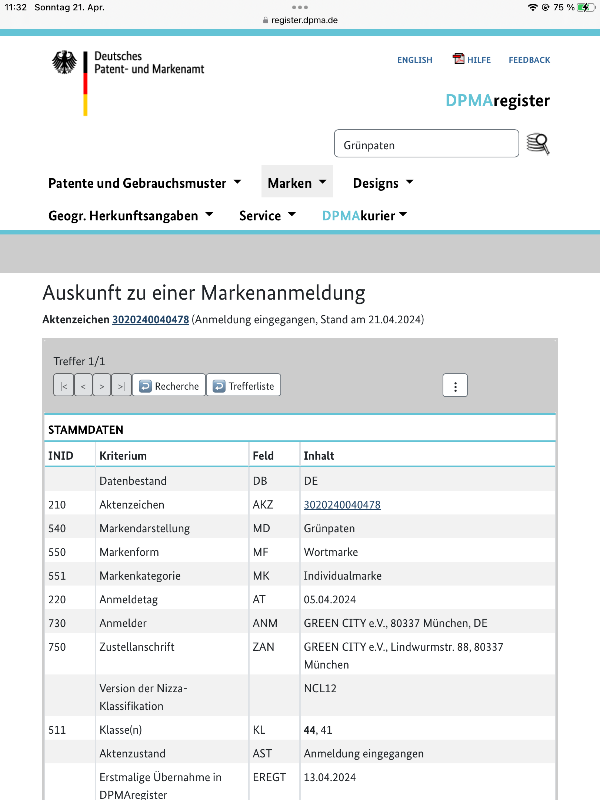Click 'GREEN CITY e.V., 80337 München, DE'
The width and height of the screenshot is (600, 800).
(x=395, y=623)
